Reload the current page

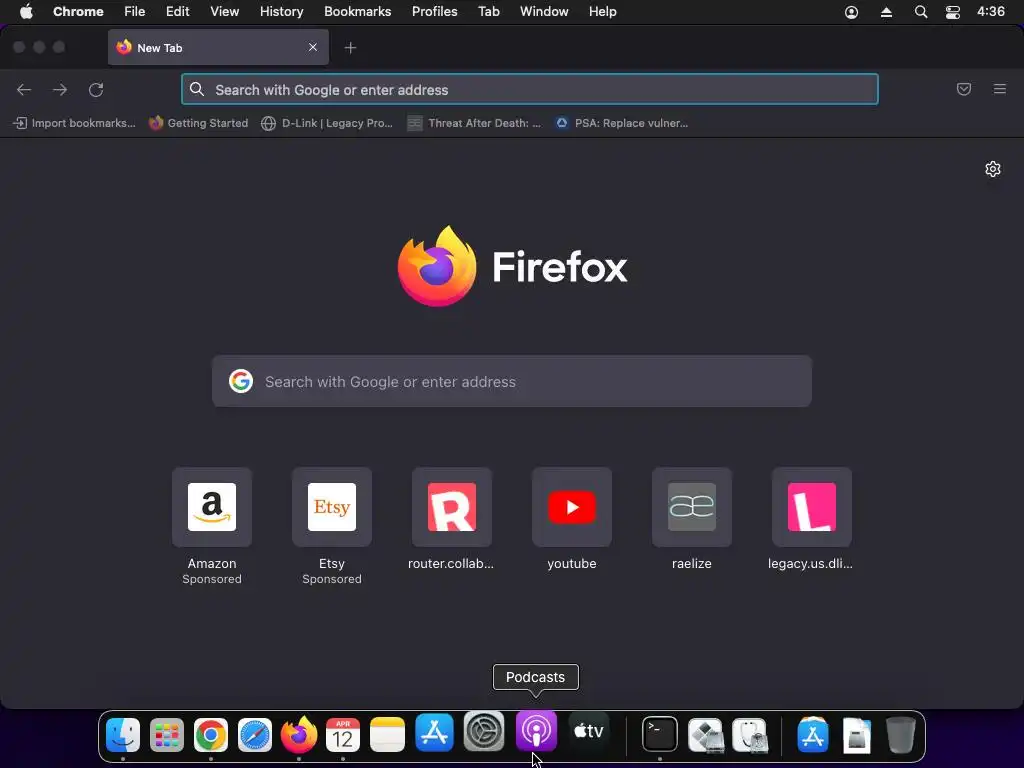click(x=96, y=89)
